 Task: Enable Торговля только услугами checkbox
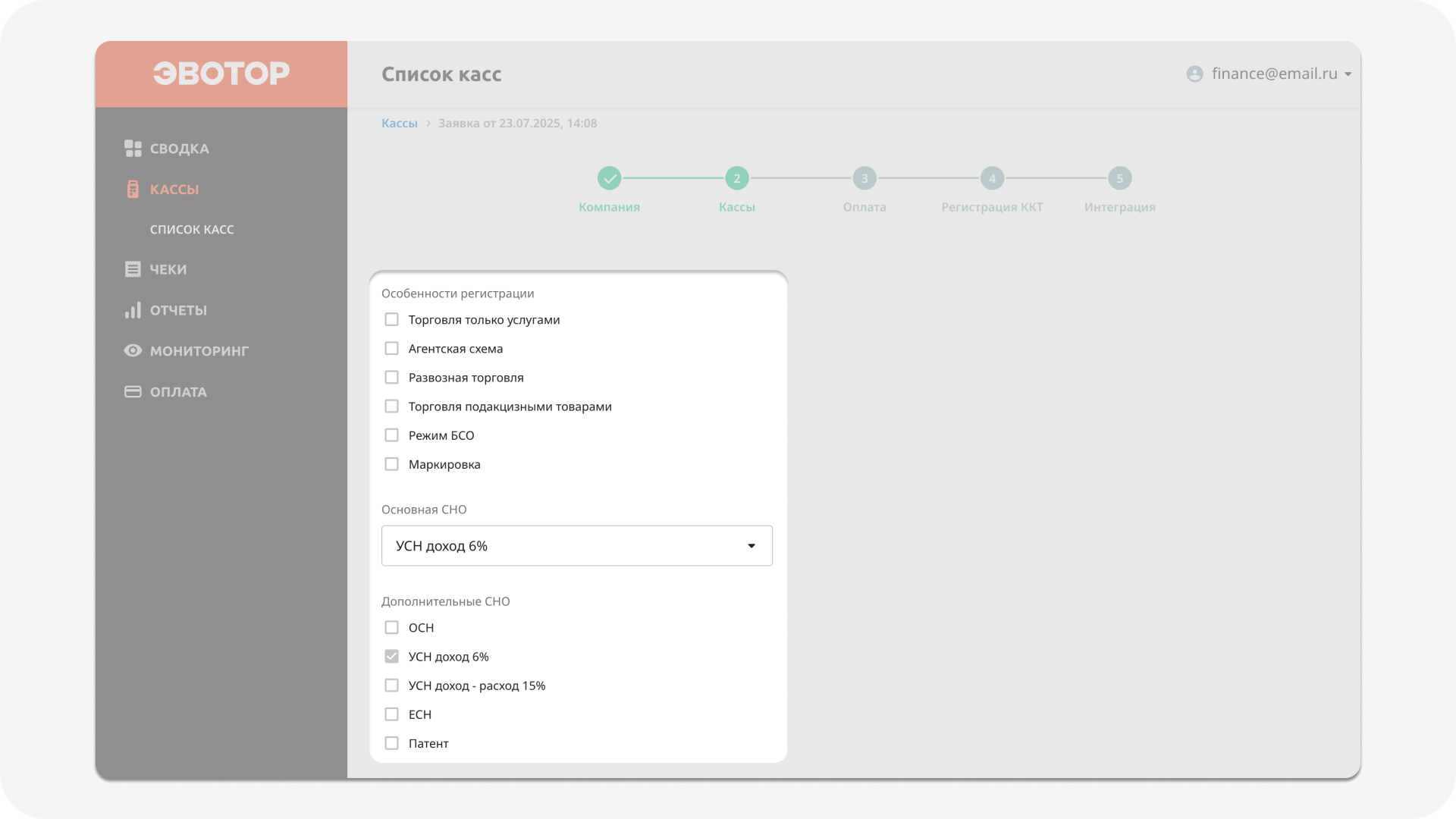(391, 320)
